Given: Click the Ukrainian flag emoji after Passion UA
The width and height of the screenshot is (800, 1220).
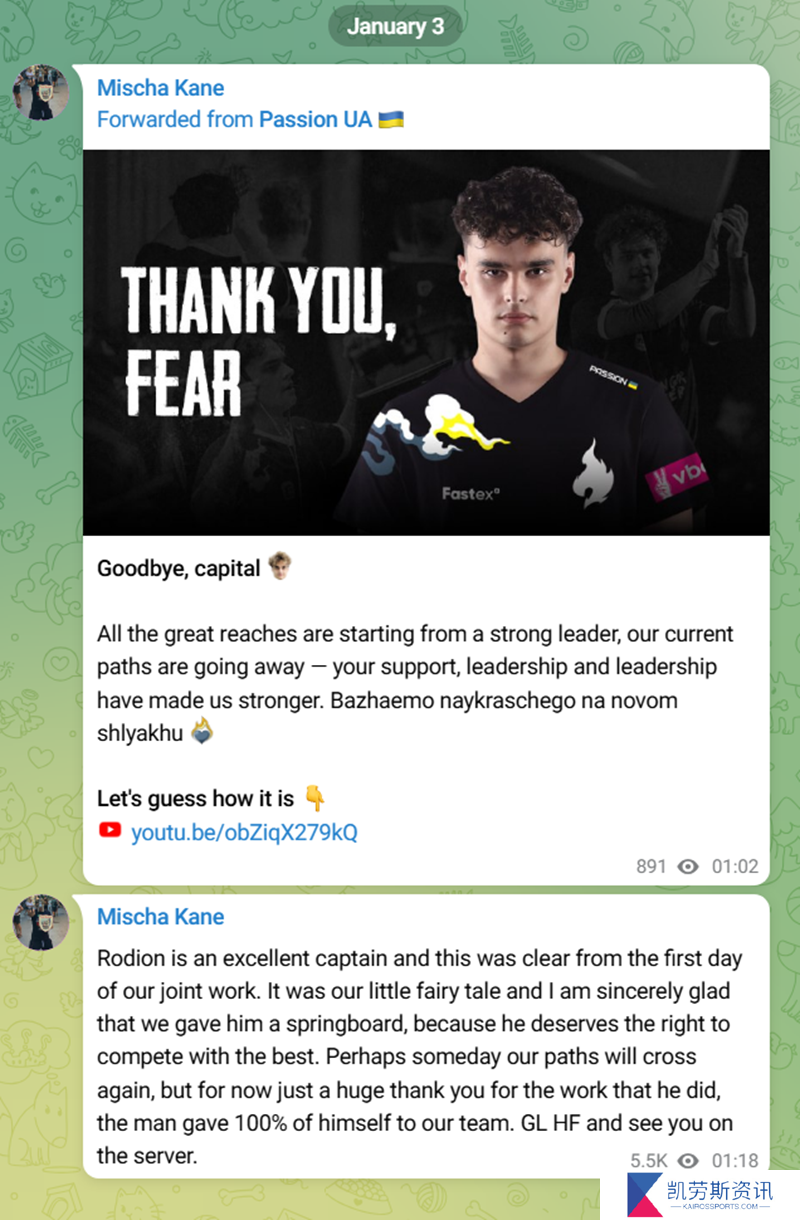Looking at the screenshot, I should [391, 119].
